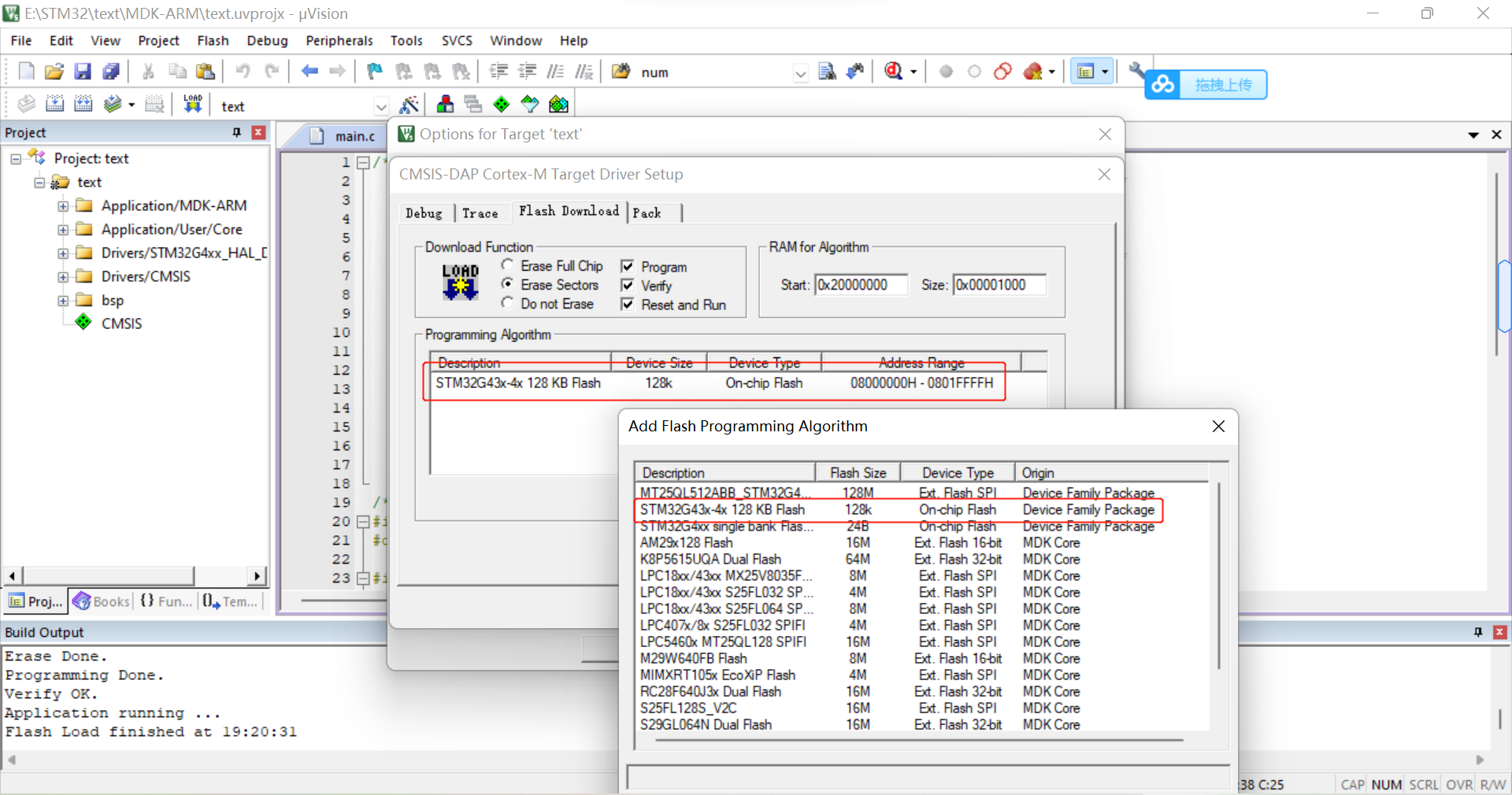1512x795 pixels.
Task: Open the window layout dropdown arrow
Action: [1105, 72]
